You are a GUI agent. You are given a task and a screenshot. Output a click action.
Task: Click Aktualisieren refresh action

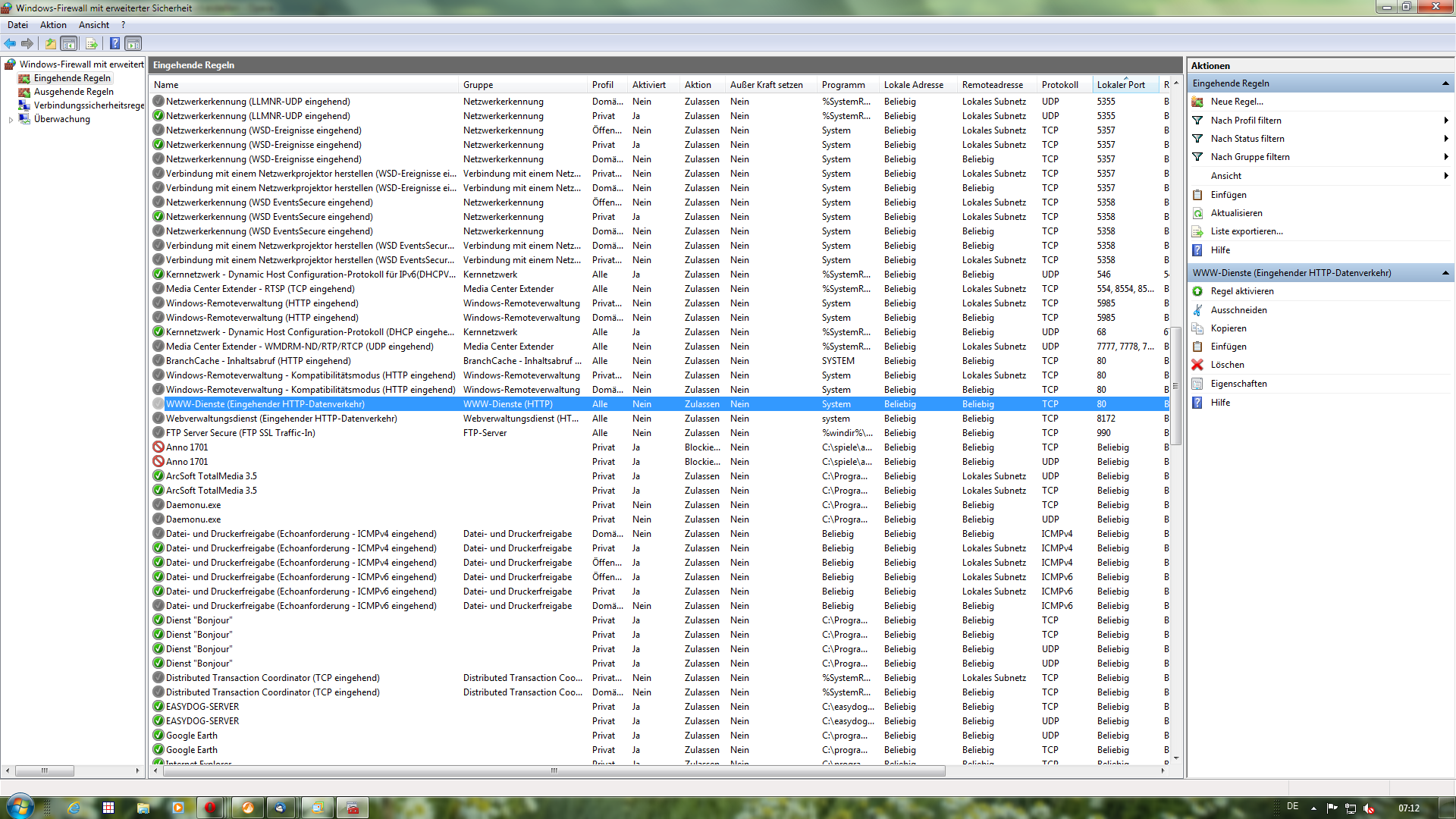click(1236, 213)
